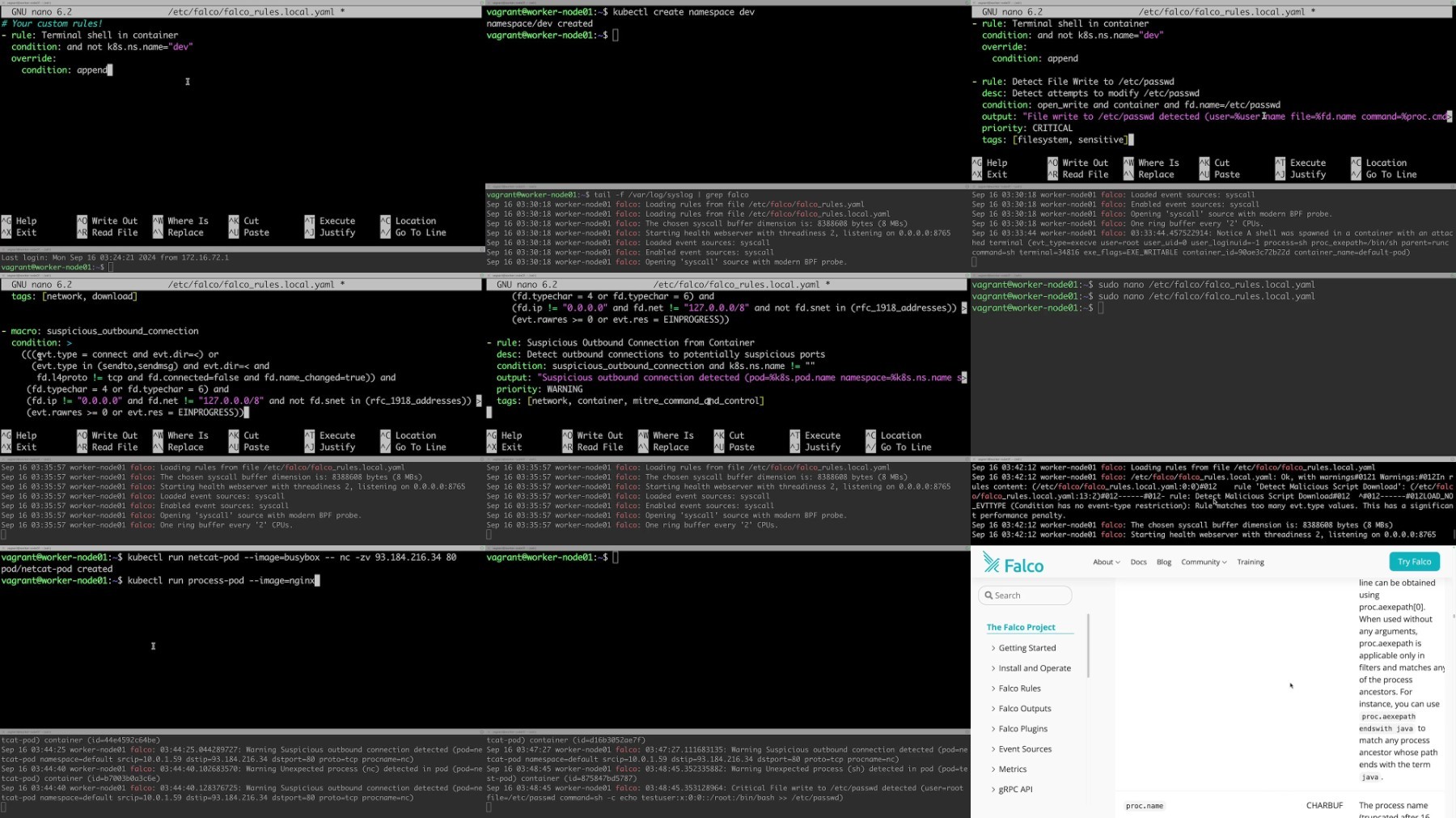Focus the terminal running kubectl run process-pod
Image resolution: width=1456 pixels, height=818 pixels.
[x=241, y=639]
